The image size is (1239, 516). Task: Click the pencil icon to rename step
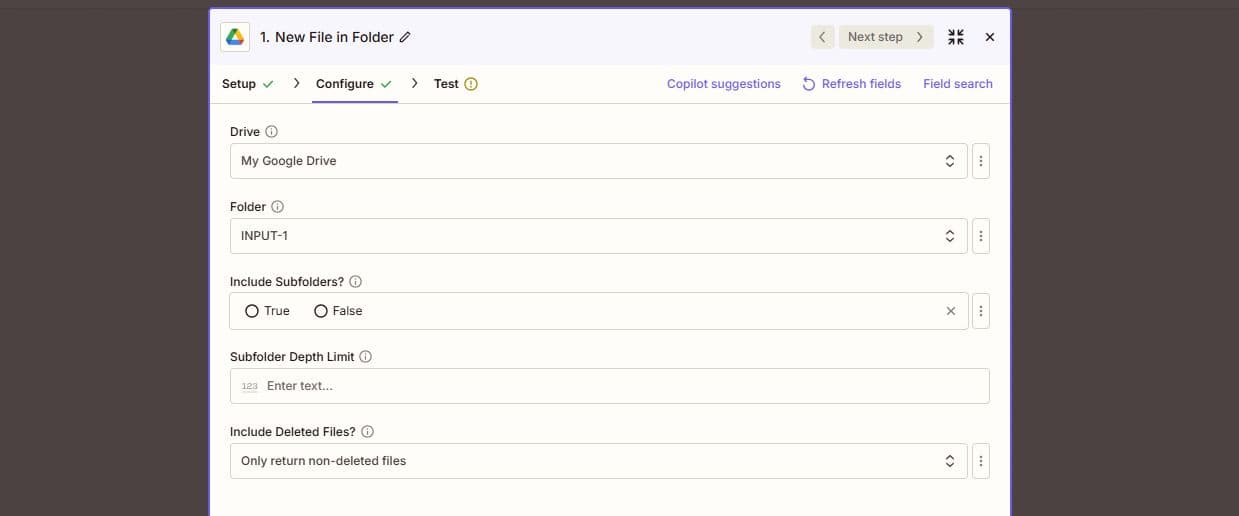405,37
